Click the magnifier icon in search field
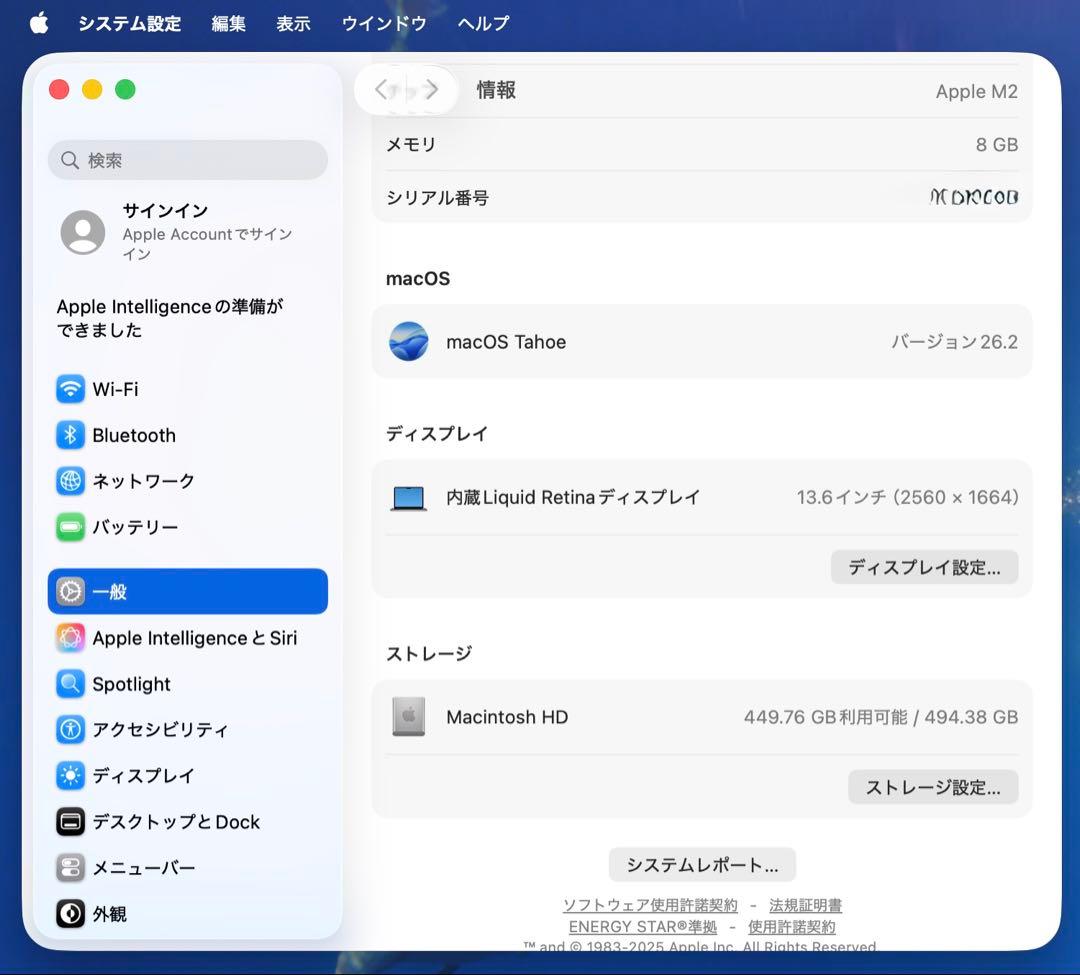The height and width of the screenshot is (975, 1080). [x=70, y=160]
